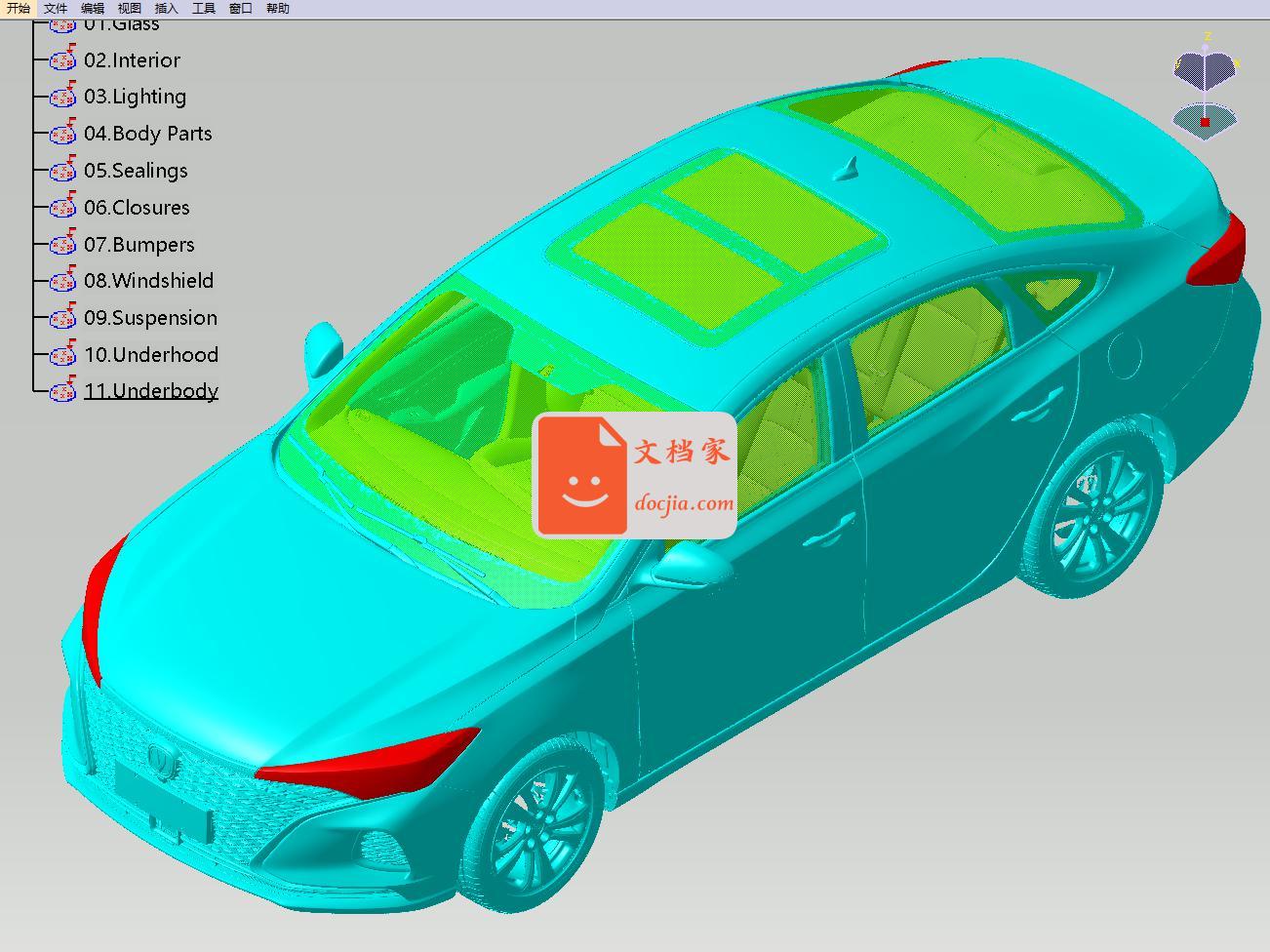The height and width of the screenshot is (952, 1270).
Task: Open the 帮助 menu
Action: point(278,8)
